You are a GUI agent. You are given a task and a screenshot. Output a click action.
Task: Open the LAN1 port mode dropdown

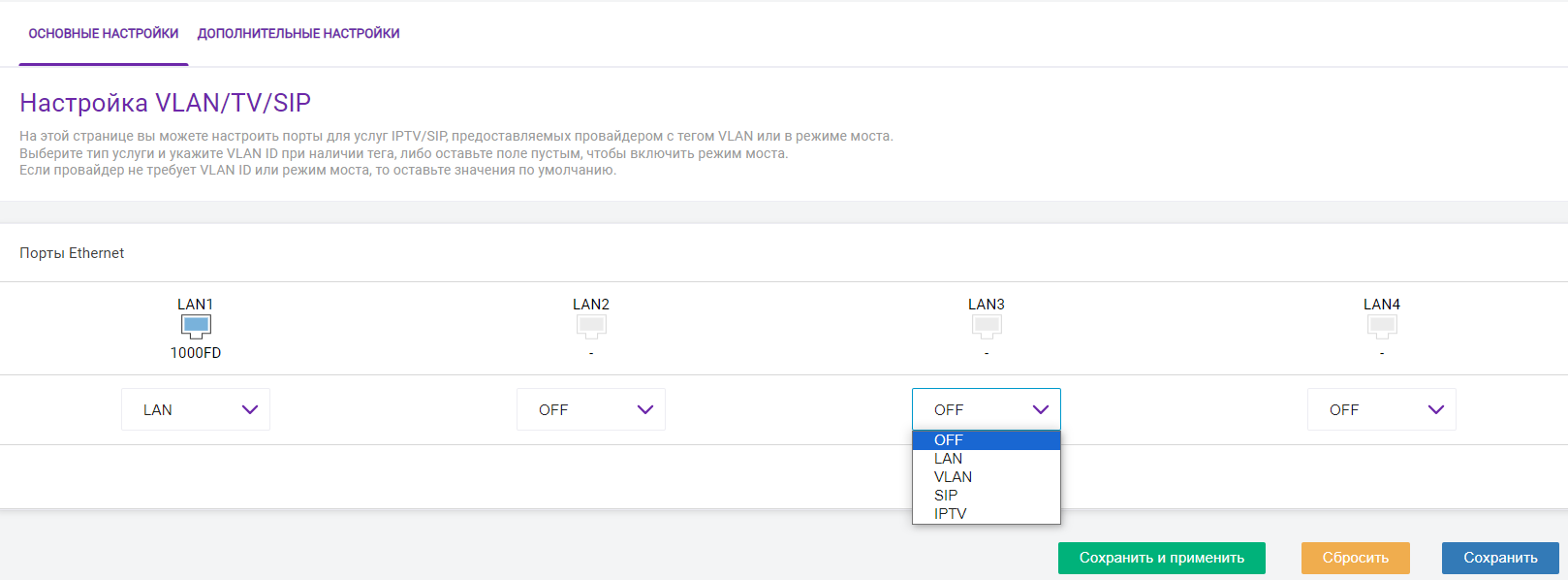click(x=196, y=409)
